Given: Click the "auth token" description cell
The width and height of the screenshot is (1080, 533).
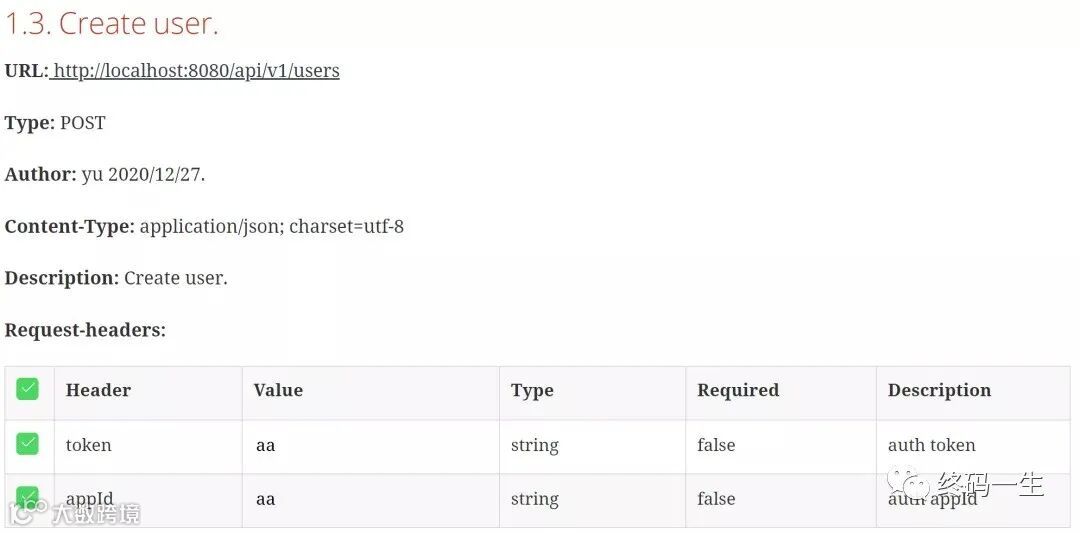Looking at the screenshot, I should pyautogui.click(x=932, y=445).
